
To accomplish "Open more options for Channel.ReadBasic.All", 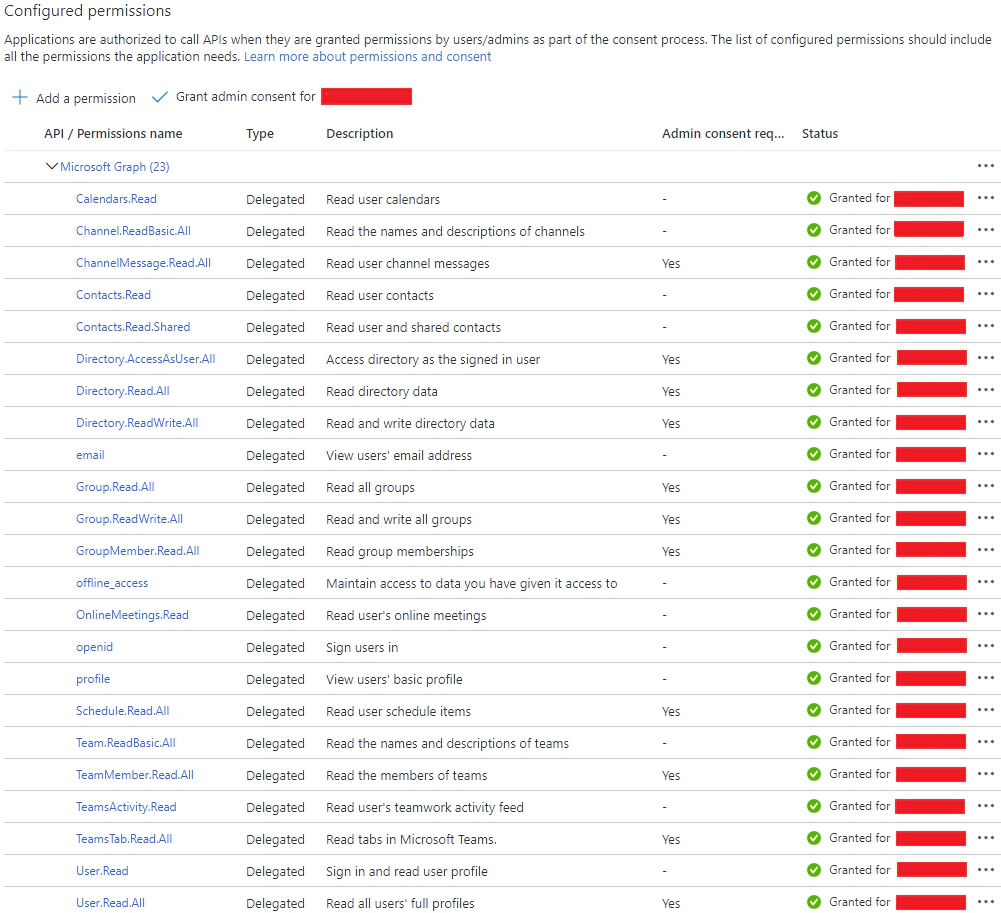I will coord(985,230).
